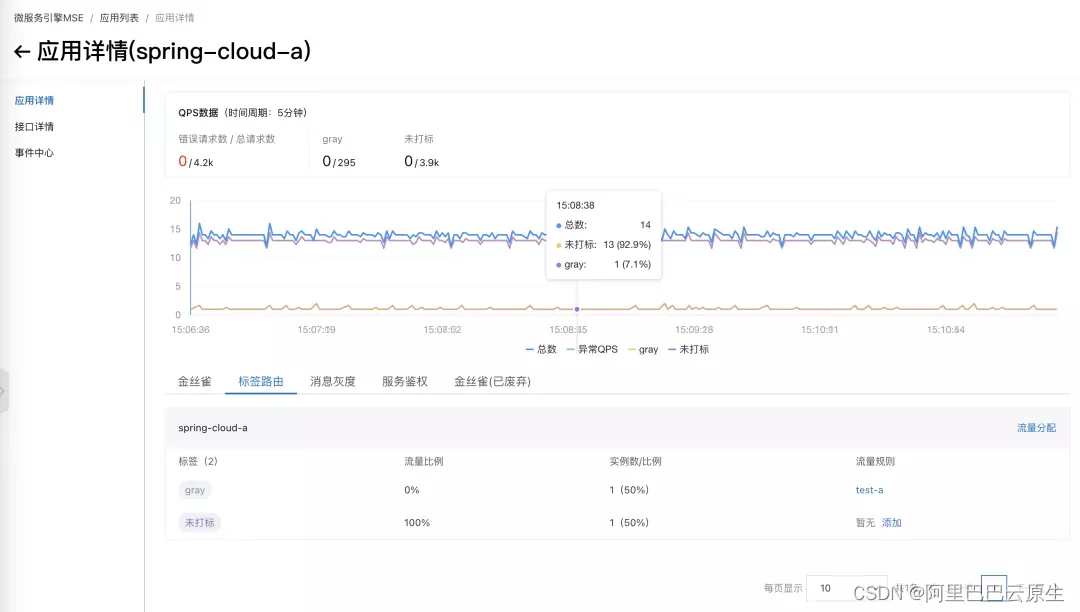Click 未打标 QPS value 0/3.9k
Viewport: 1080px width, 612px height.
pos(422,162)
